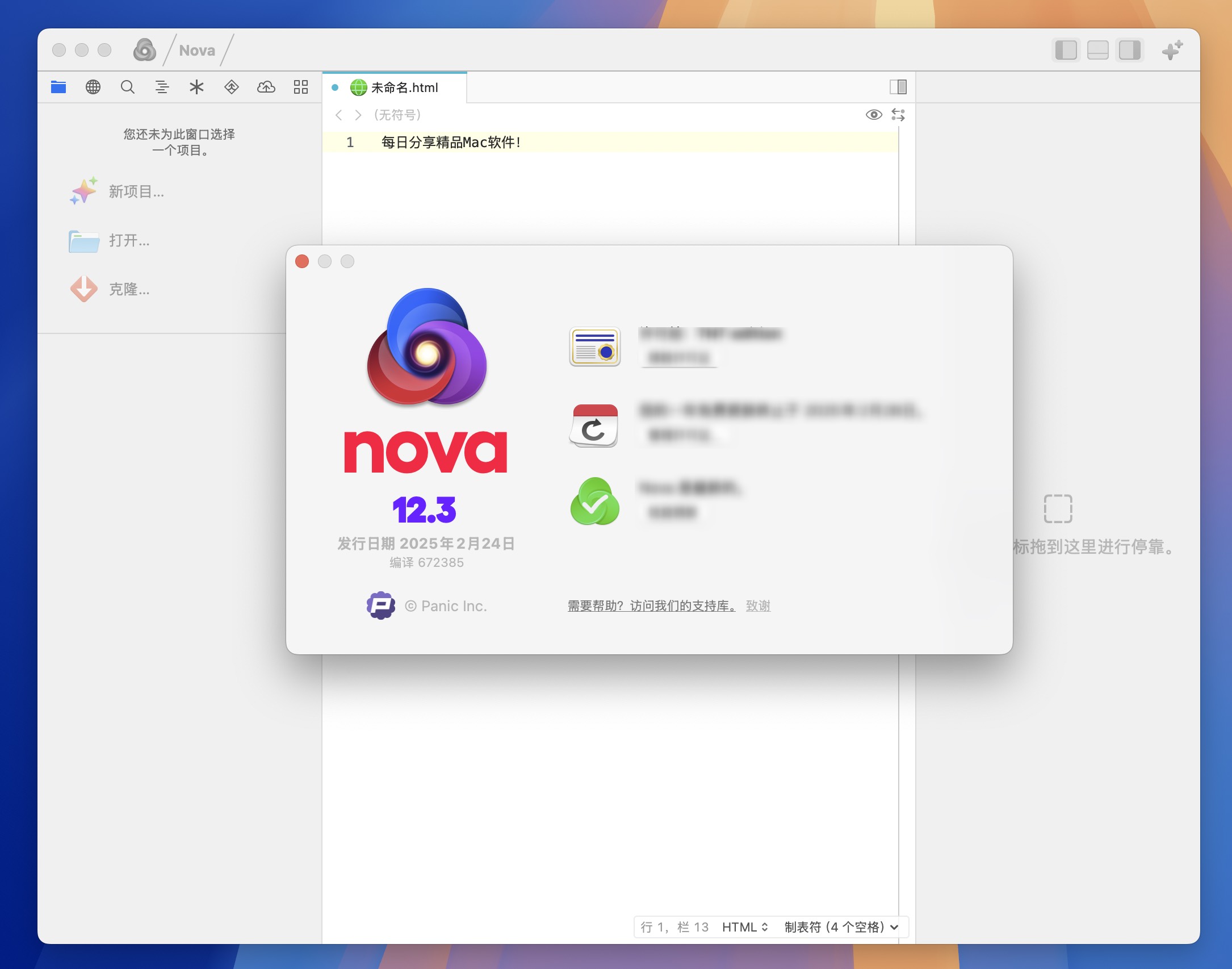
Task: Click the calendar update icon in About
Action: tap(594, 425)
